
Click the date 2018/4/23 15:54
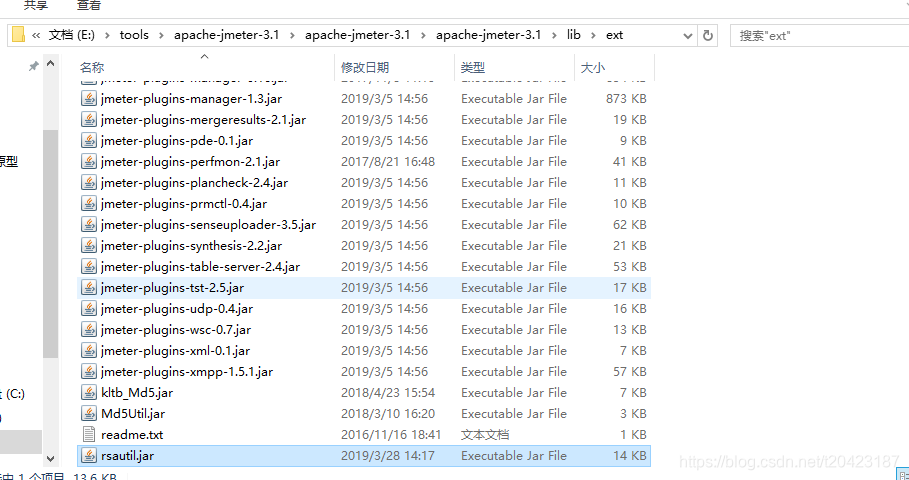pos(388,392)
